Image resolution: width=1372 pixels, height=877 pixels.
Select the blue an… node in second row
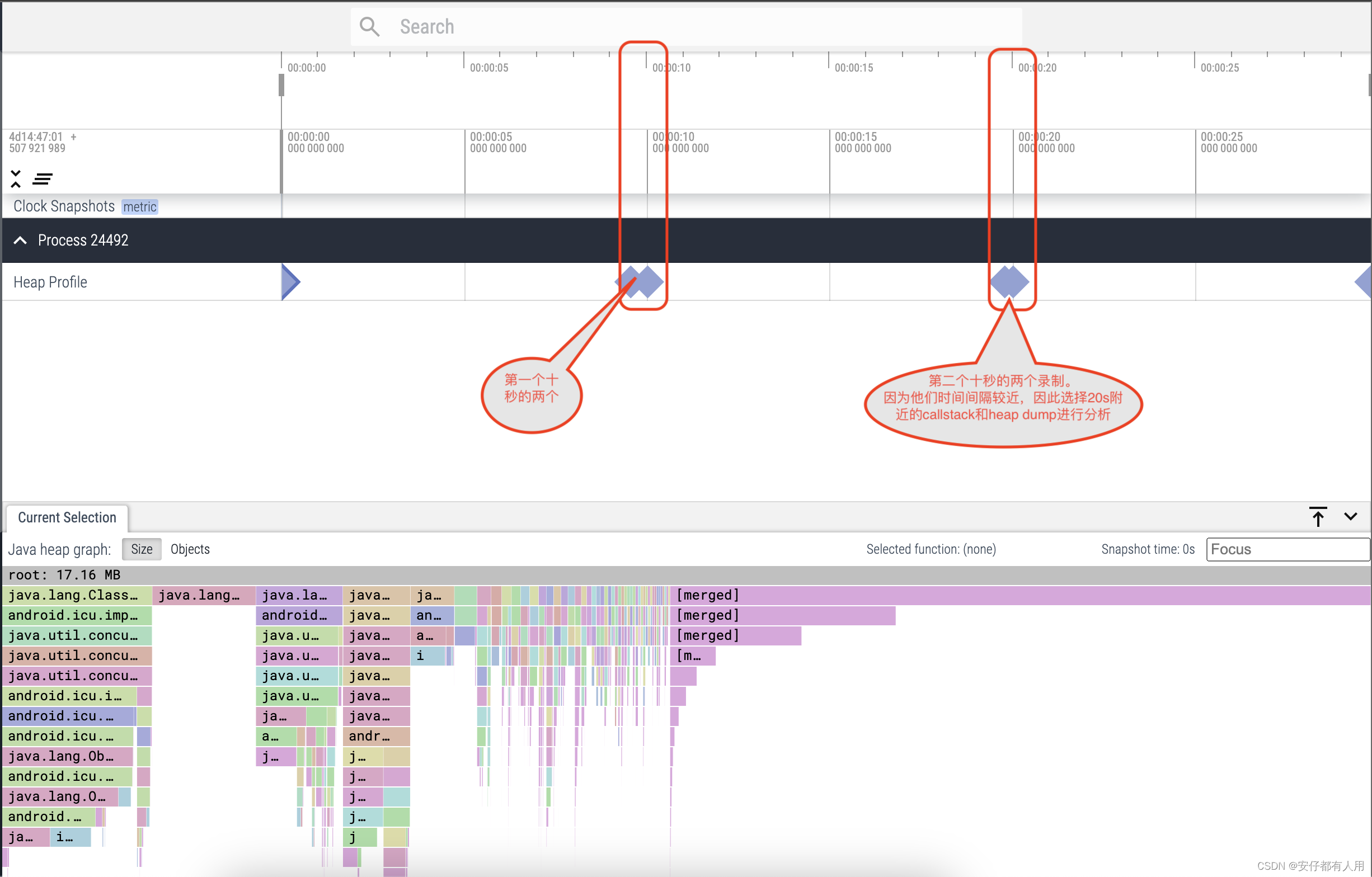tap(433, 616)
